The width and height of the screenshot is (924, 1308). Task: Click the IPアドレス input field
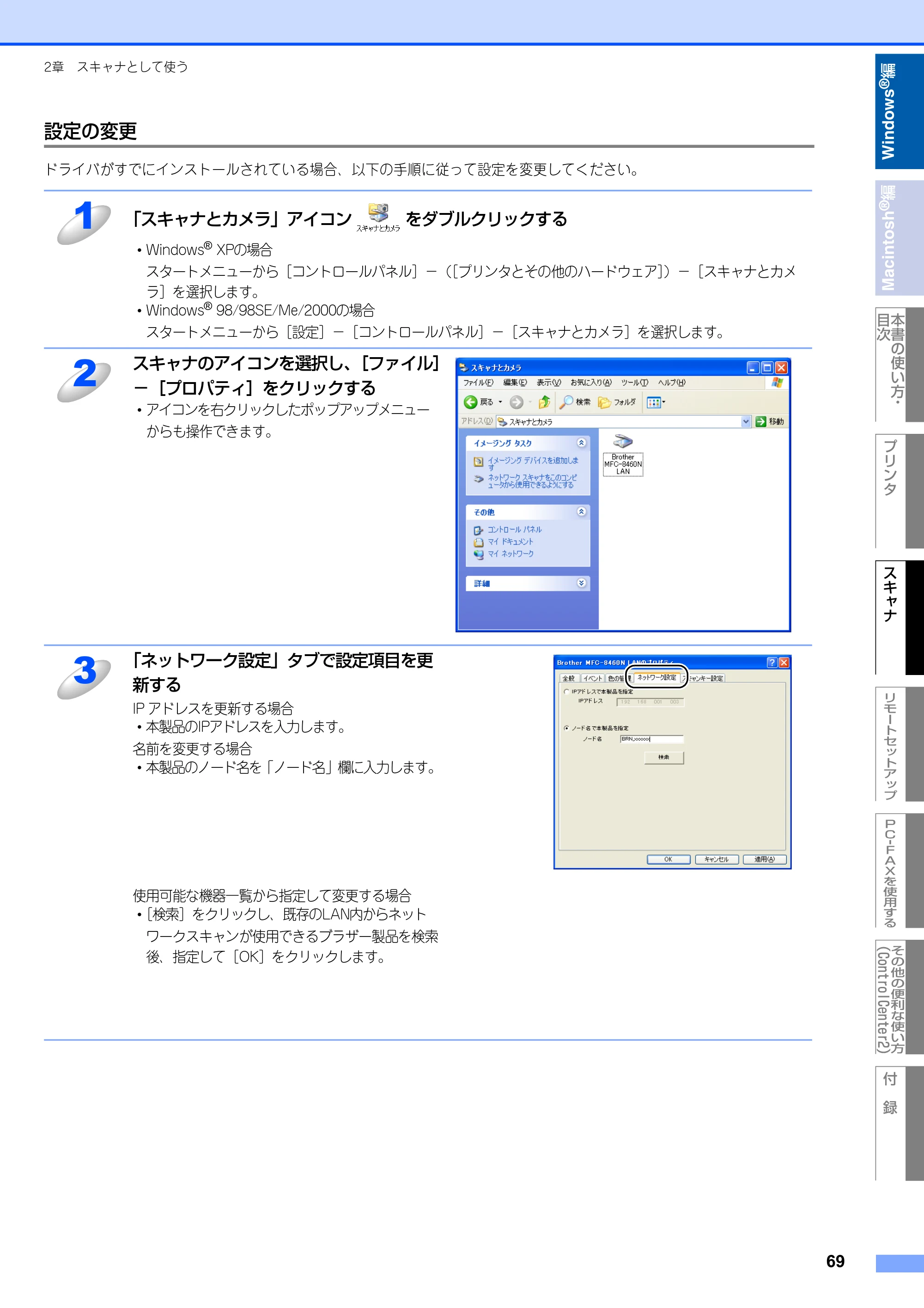(x=650, y=702)
